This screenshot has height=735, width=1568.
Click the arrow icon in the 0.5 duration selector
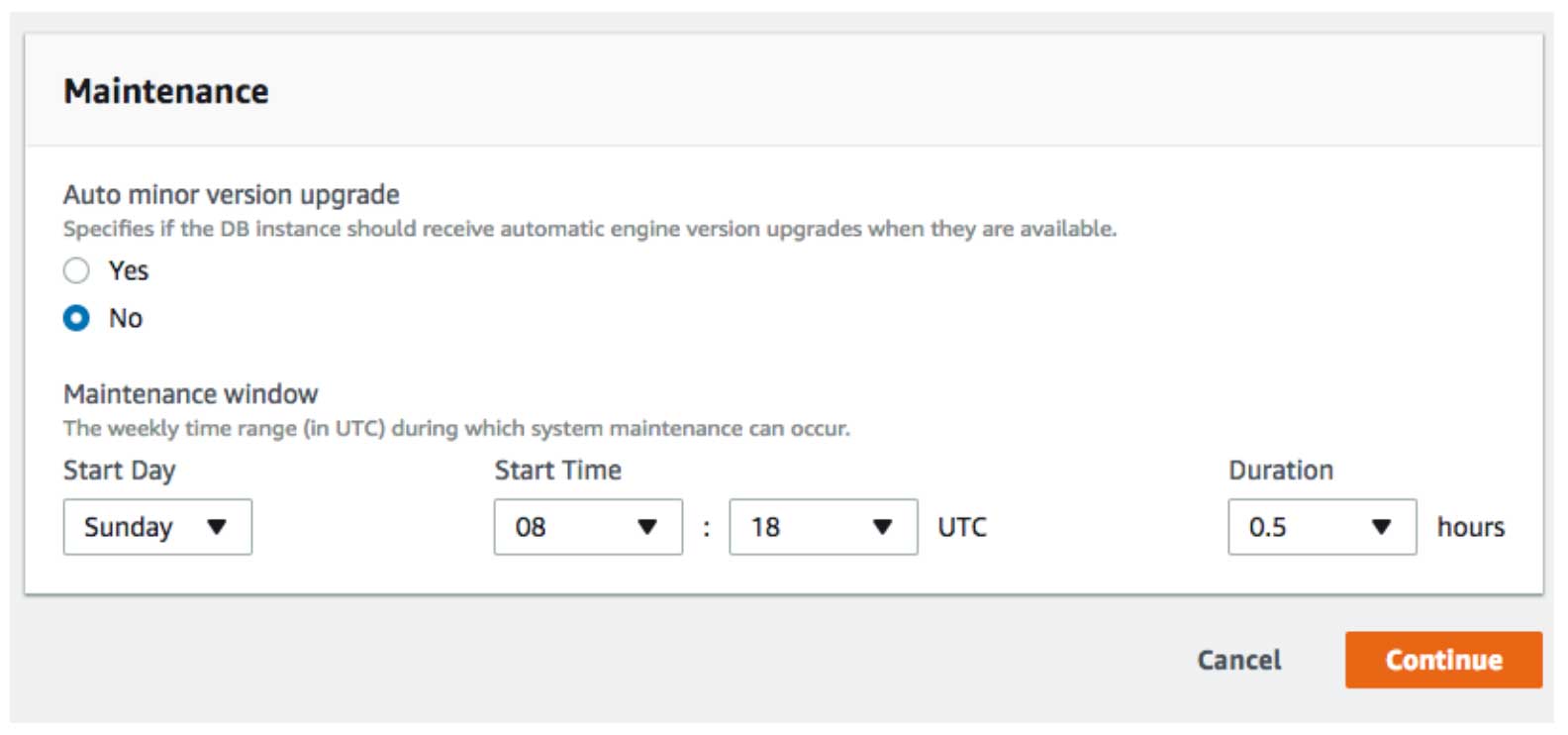[1381, 527]
